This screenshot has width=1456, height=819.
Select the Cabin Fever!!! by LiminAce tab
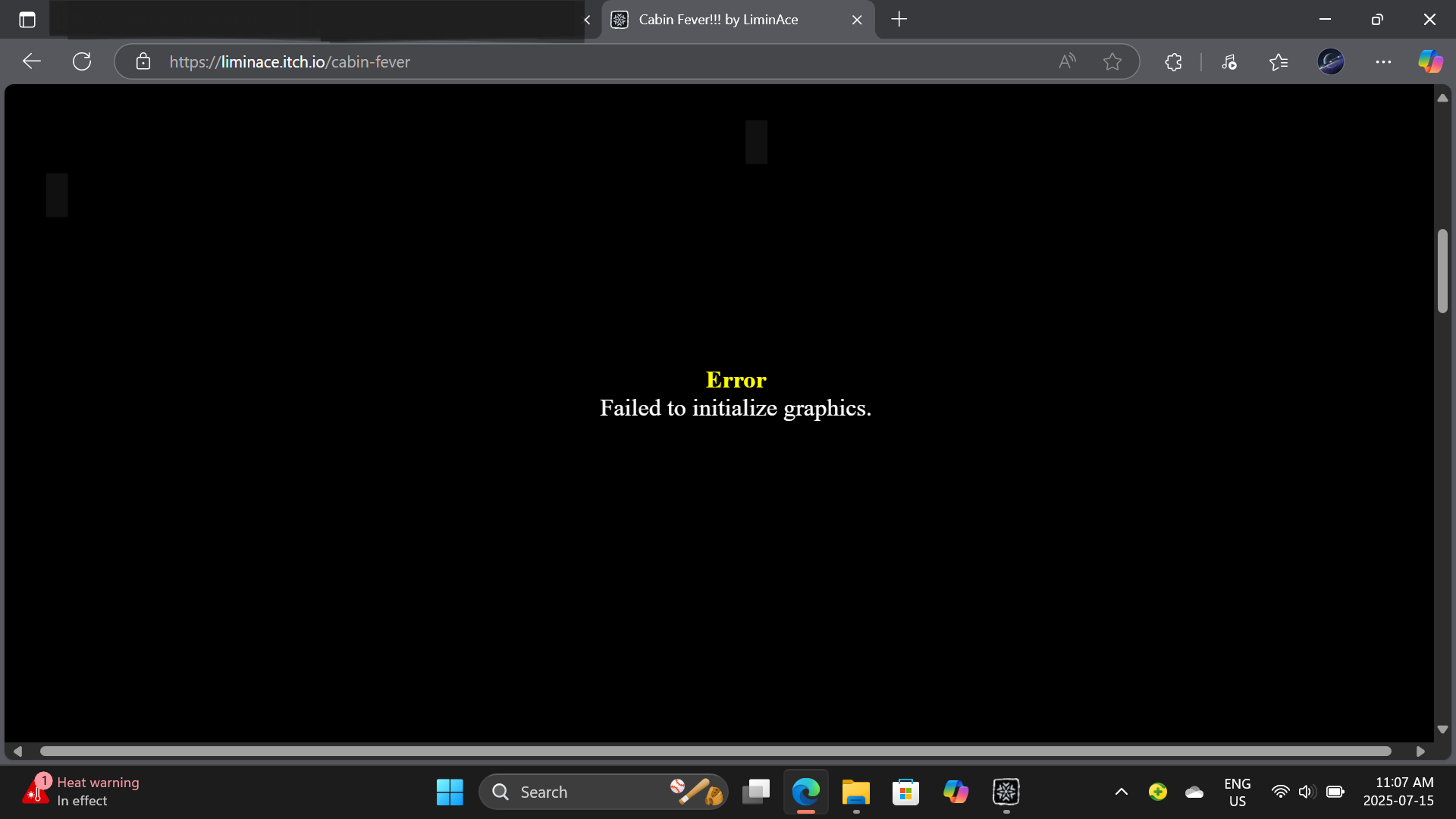[737, 20]
